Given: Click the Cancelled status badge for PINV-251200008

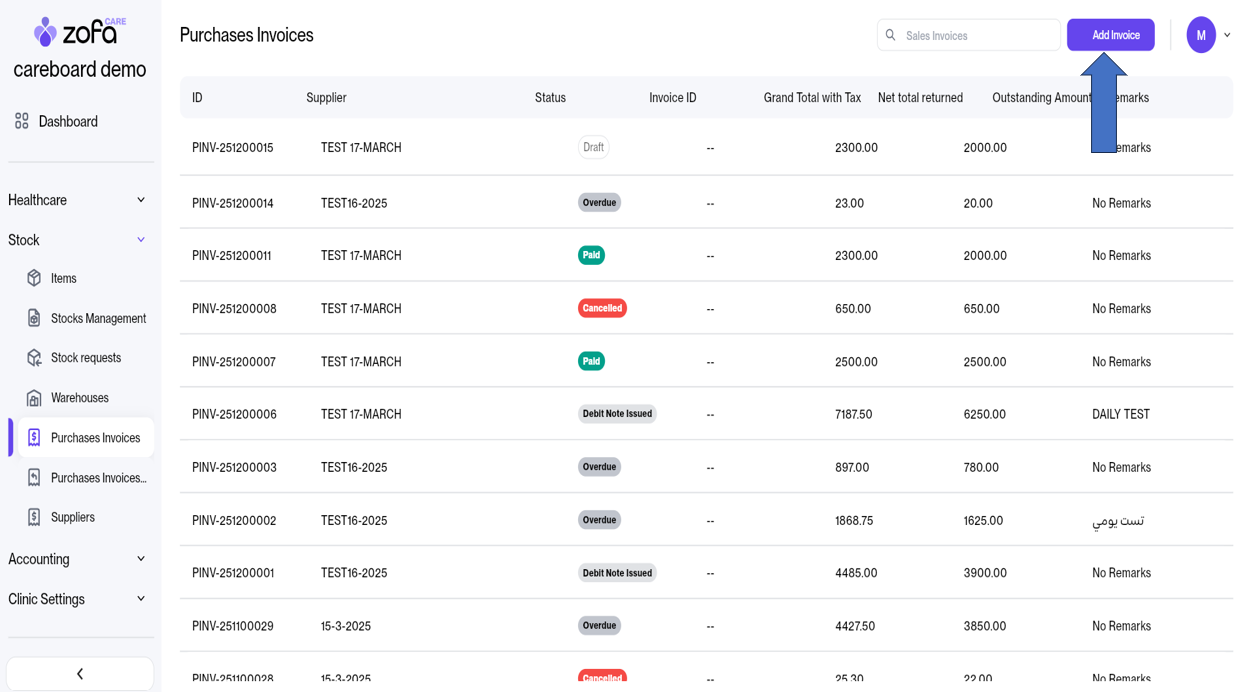Looking at the screenshot, I should [602, 308].
